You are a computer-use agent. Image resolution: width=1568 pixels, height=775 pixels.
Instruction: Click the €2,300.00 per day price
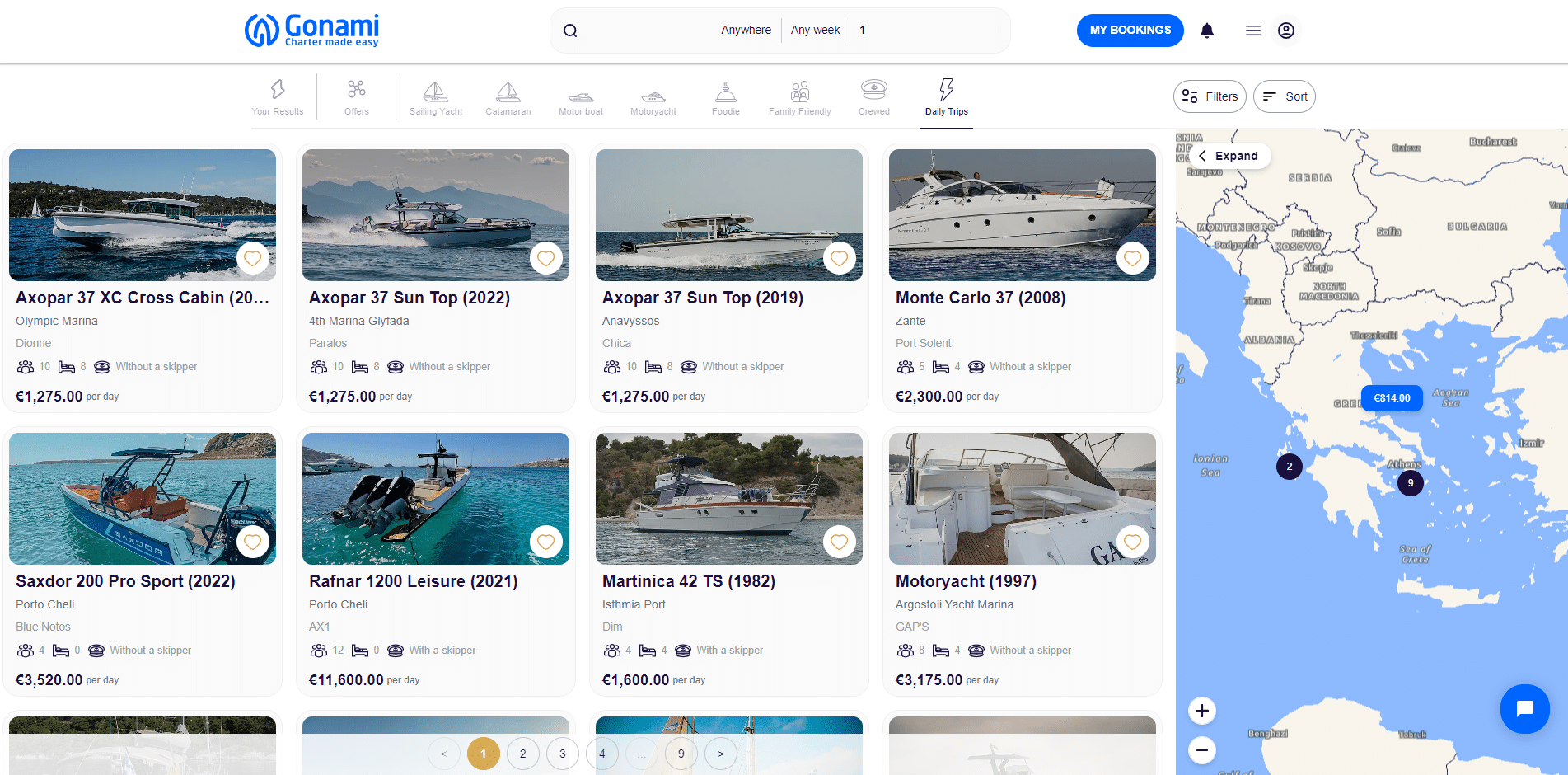coord(947,397)
